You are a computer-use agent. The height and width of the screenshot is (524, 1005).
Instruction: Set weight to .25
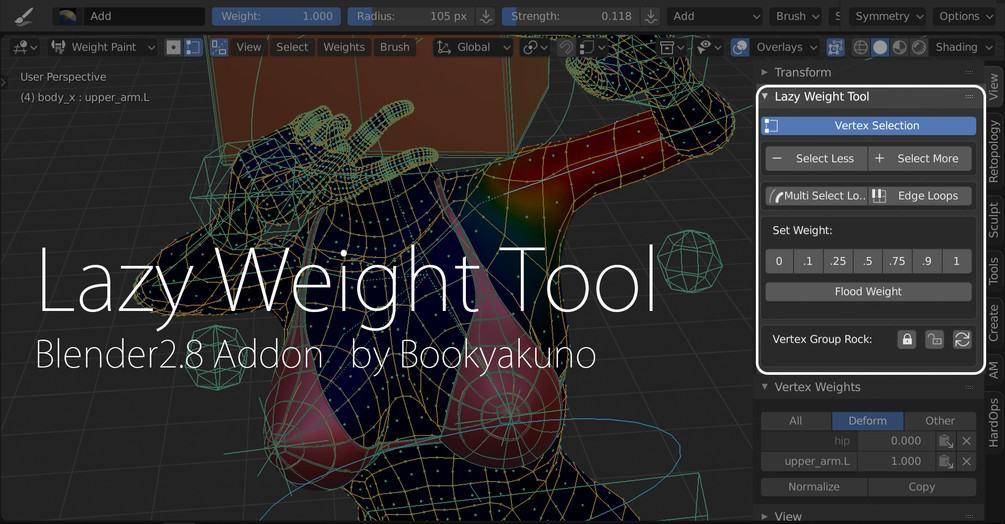click(x=838, y=261)
